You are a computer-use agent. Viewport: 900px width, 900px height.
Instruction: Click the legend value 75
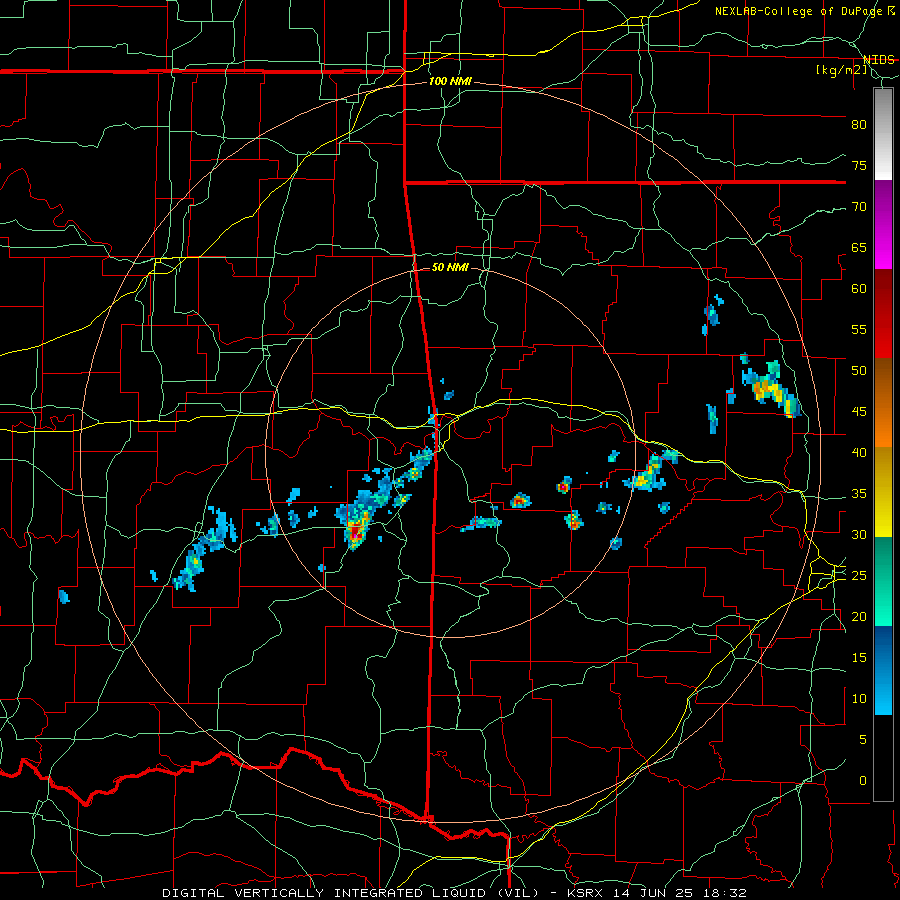click(859, 166)
